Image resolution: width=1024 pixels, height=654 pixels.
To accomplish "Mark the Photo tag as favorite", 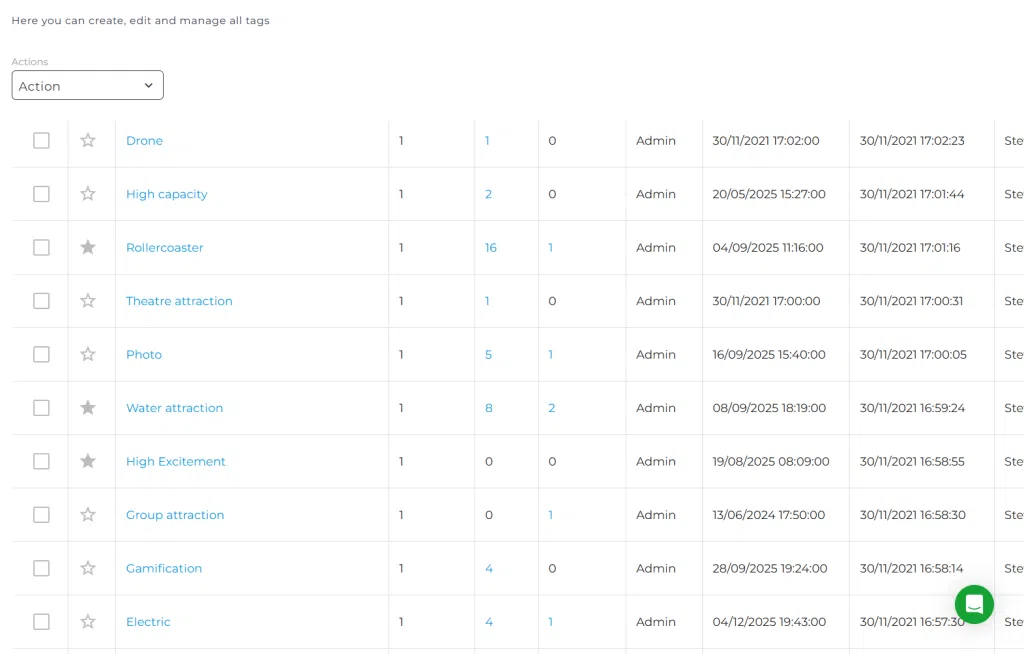I will (x=88, y=354).
